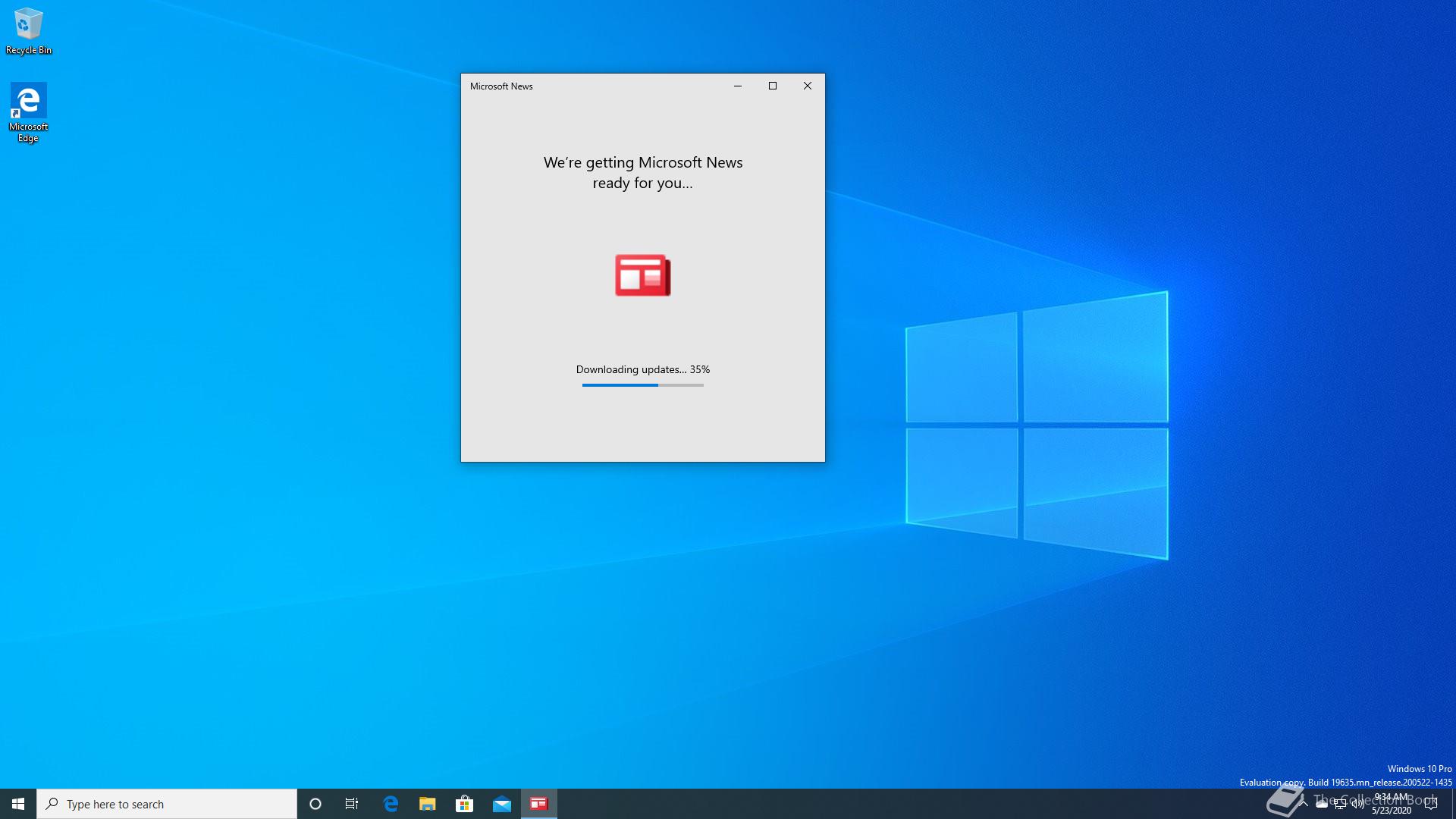Select the Microsoft Edge desktop shortcut
This screenshot has height=819, width=1456.
point(28,112)
